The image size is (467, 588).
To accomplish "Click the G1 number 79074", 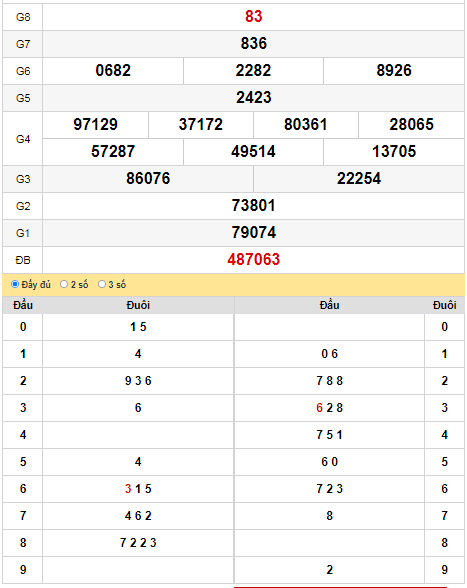I will 254,232.
